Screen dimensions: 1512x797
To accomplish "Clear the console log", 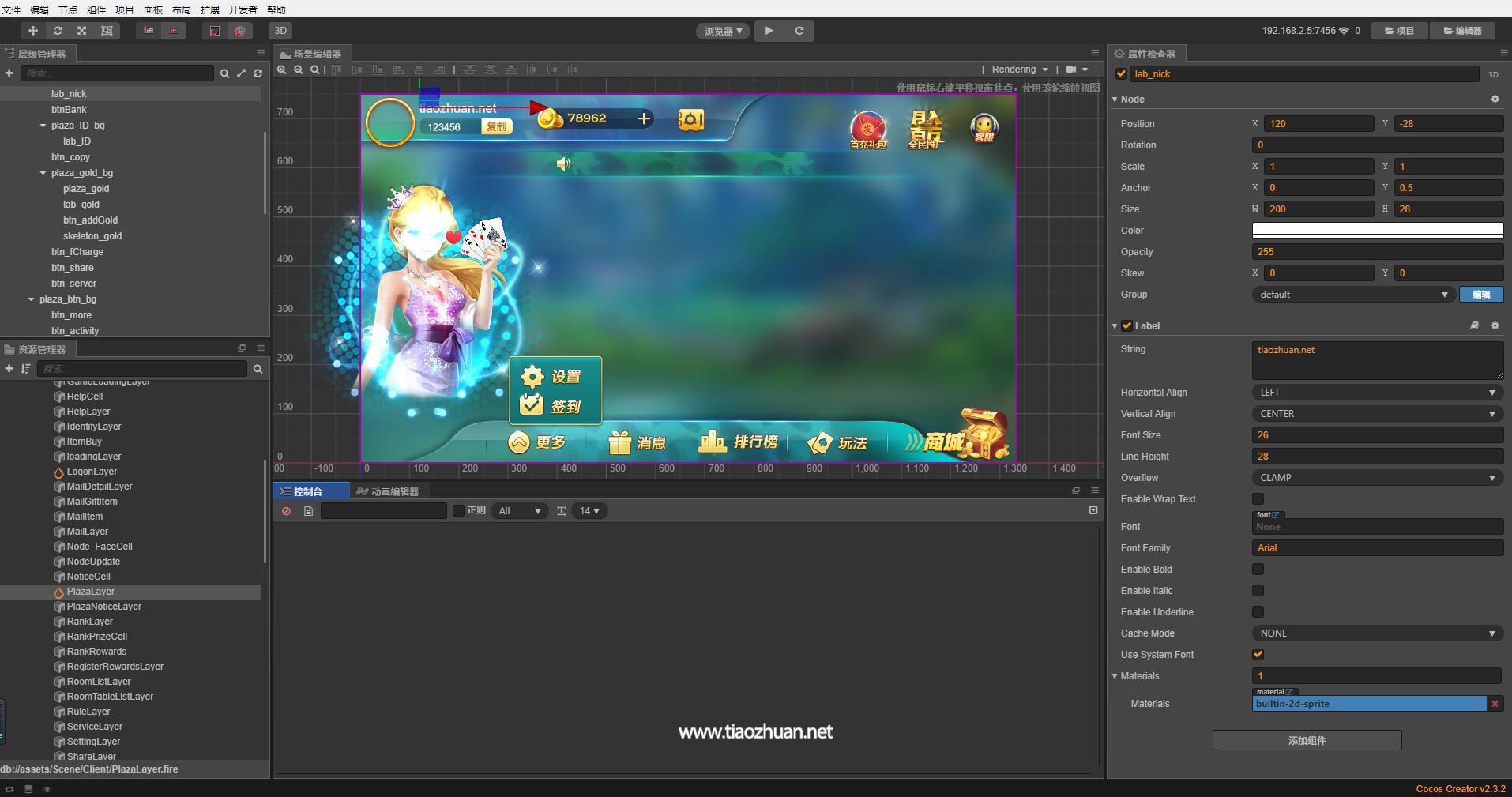I will 286,511.
